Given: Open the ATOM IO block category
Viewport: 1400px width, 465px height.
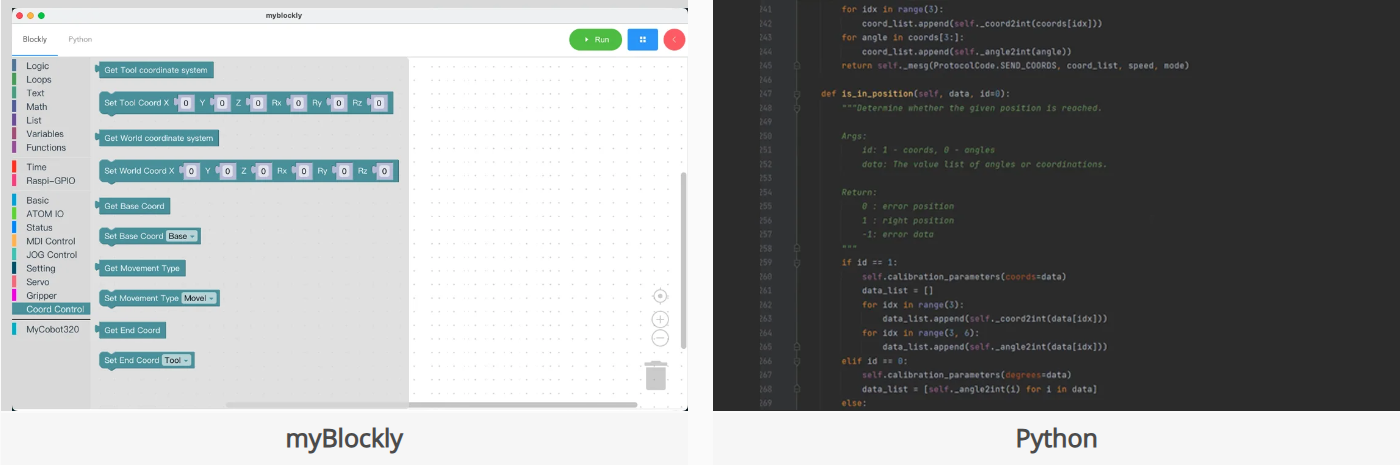Looking at the screenshot, I should tap(45, 214).
